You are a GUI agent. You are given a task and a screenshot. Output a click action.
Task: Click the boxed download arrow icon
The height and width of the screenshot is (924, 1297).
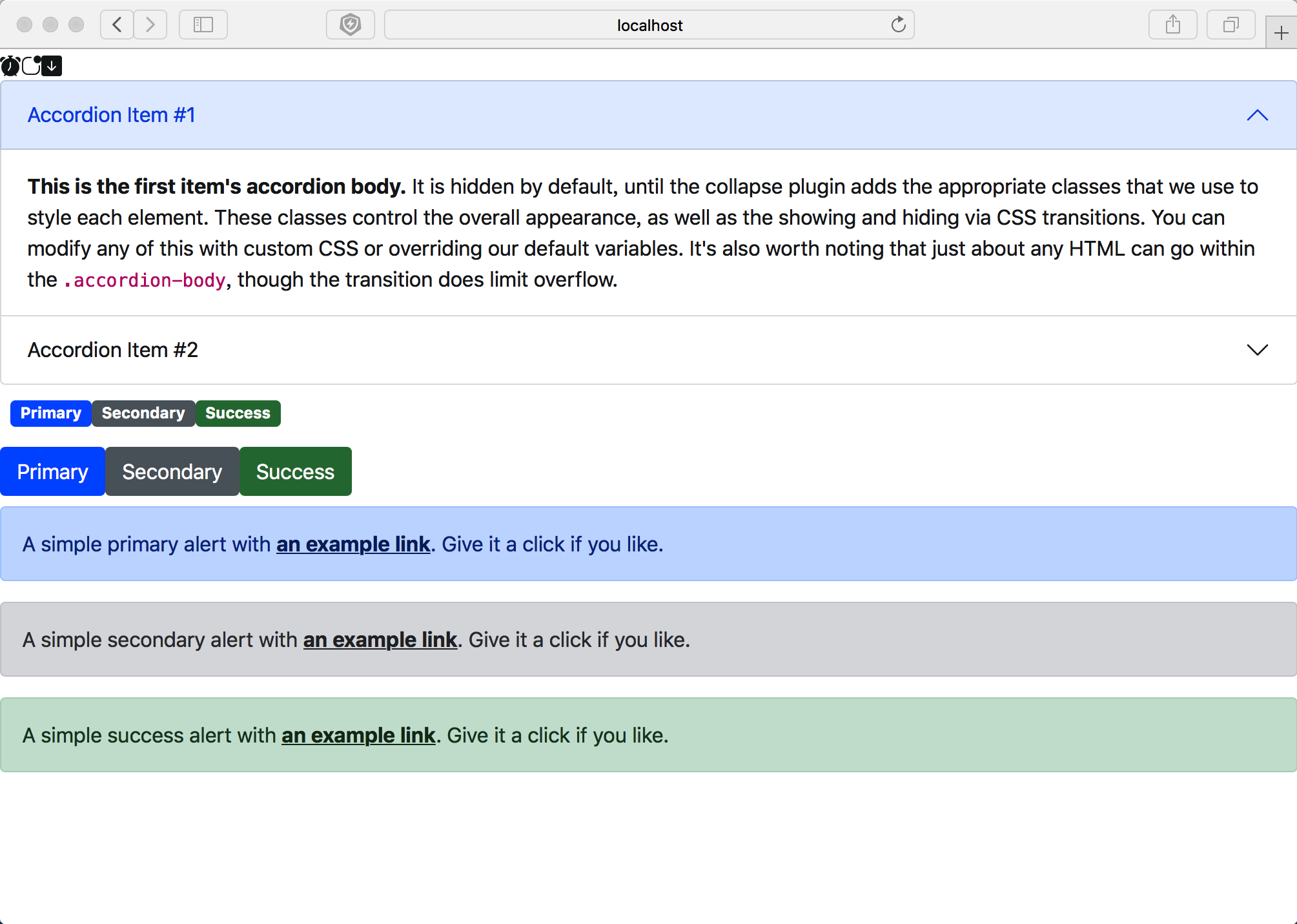pos(52,65)
